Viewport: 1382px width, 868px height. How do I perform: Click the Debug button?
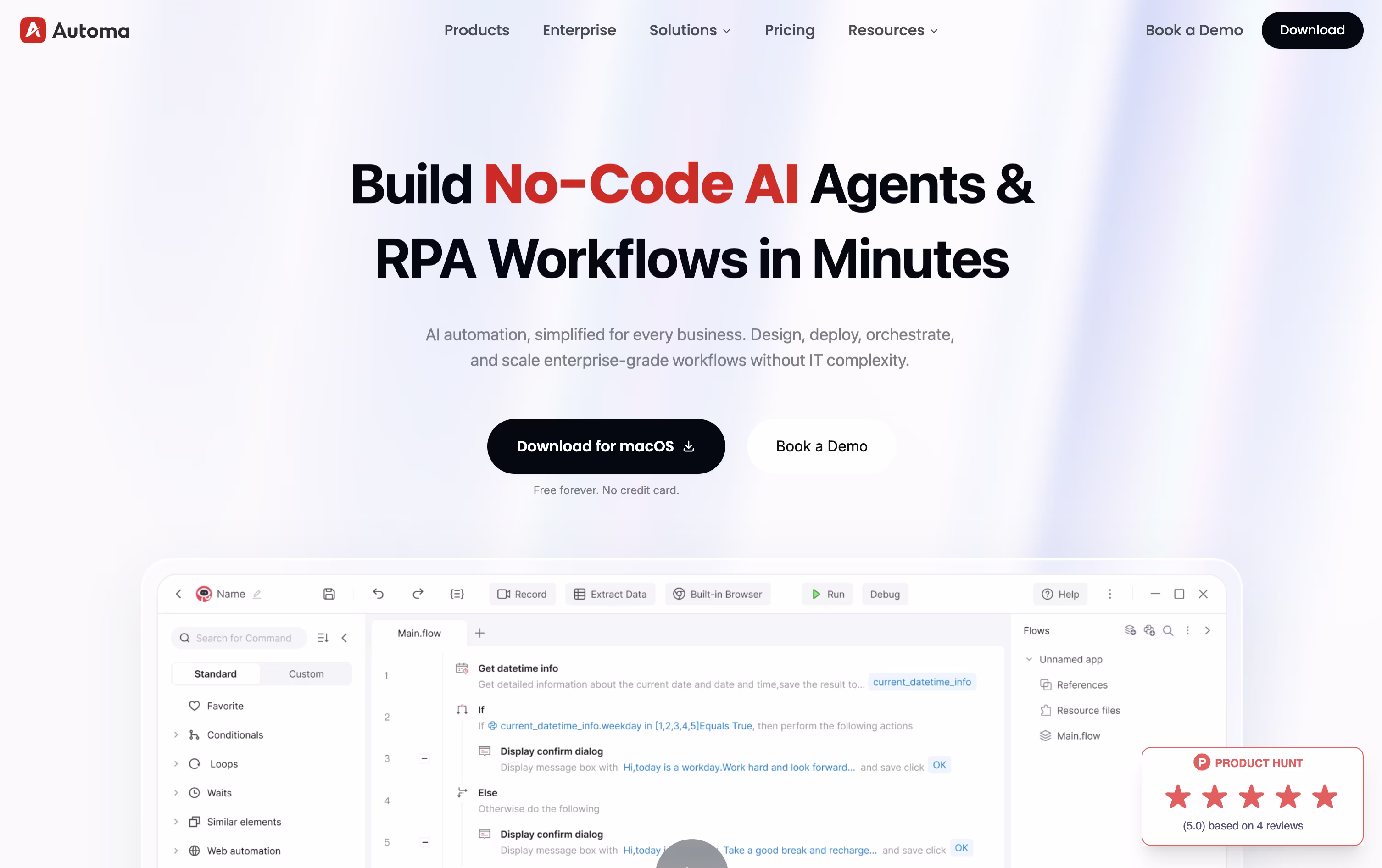(x=885, y=595)
